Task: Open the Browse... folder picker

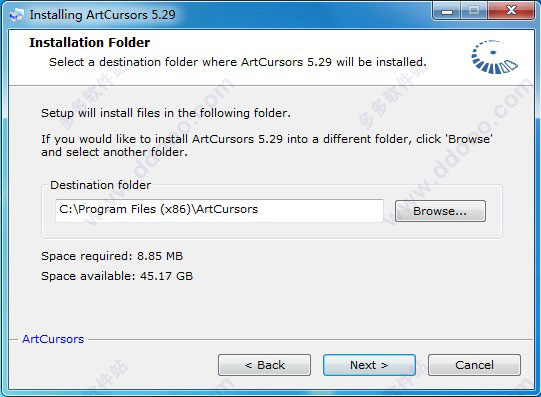Action: 440,211
